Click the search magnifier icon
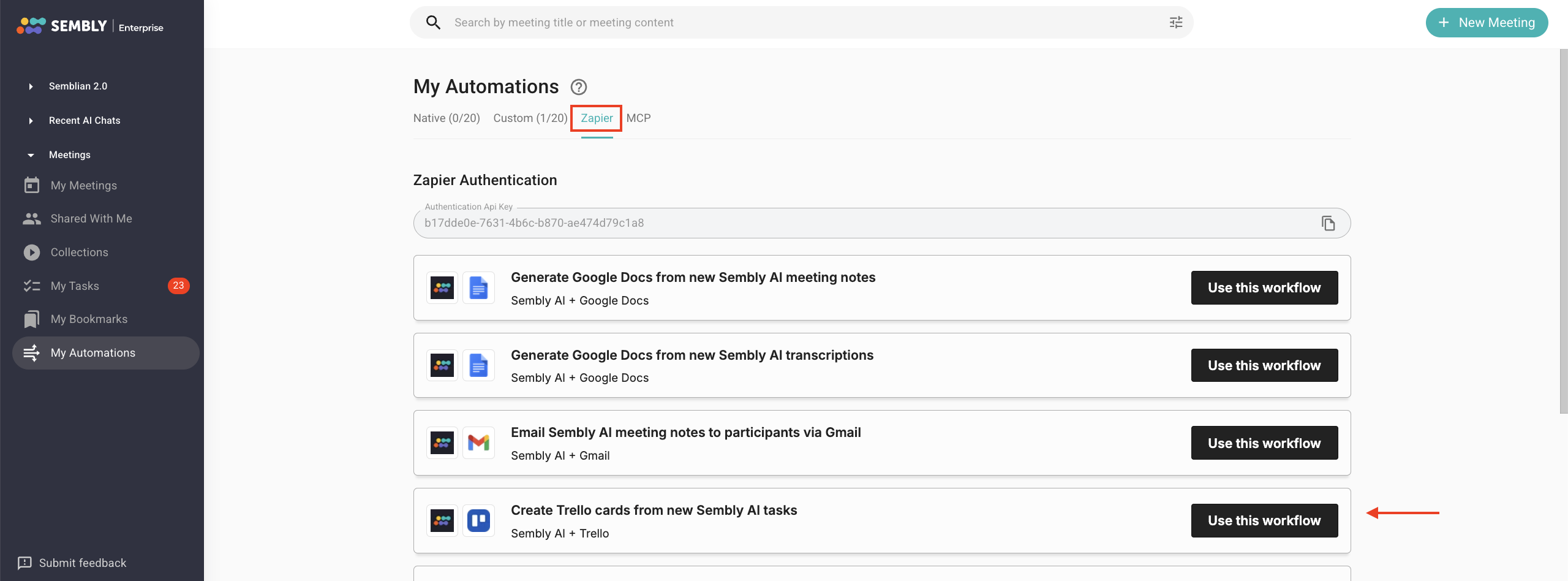The image size is (1568, 581). (433, 23)
